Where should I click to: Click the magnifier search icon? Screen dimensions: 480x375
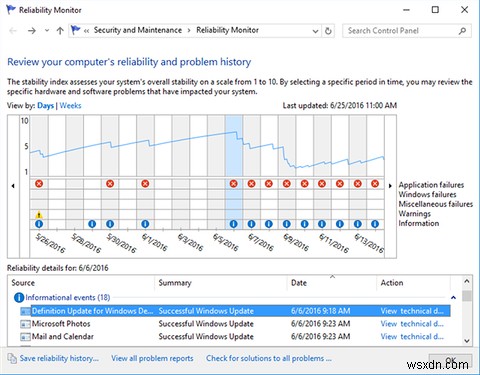[x=462, y=31]
